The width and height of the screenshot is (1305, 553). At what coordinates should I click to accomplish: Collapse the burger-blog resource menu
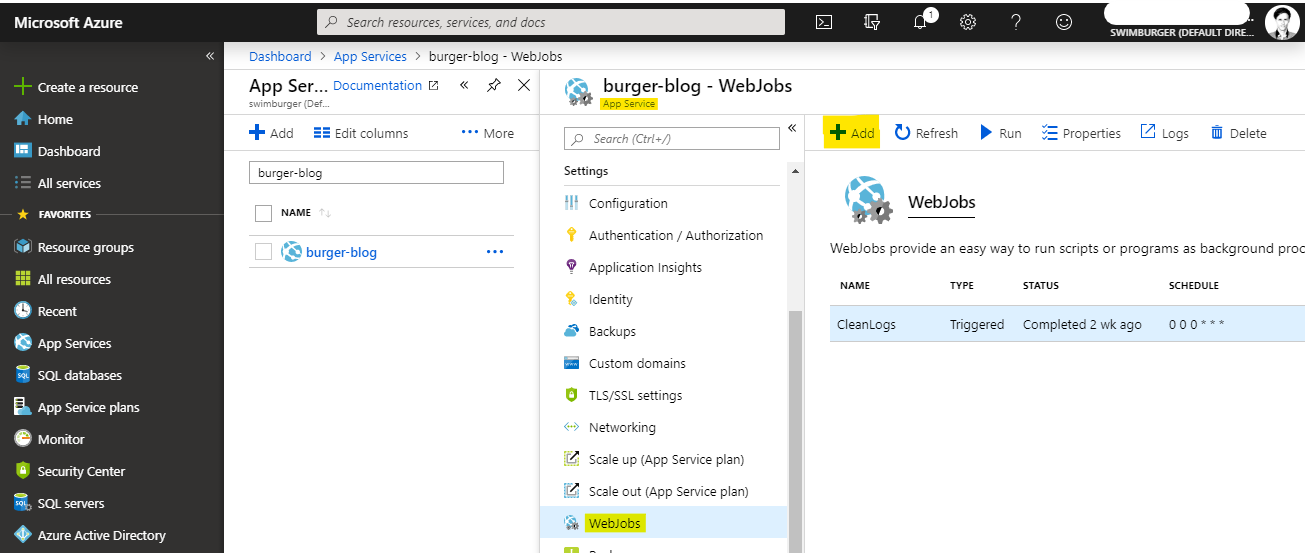coord(791,128)
